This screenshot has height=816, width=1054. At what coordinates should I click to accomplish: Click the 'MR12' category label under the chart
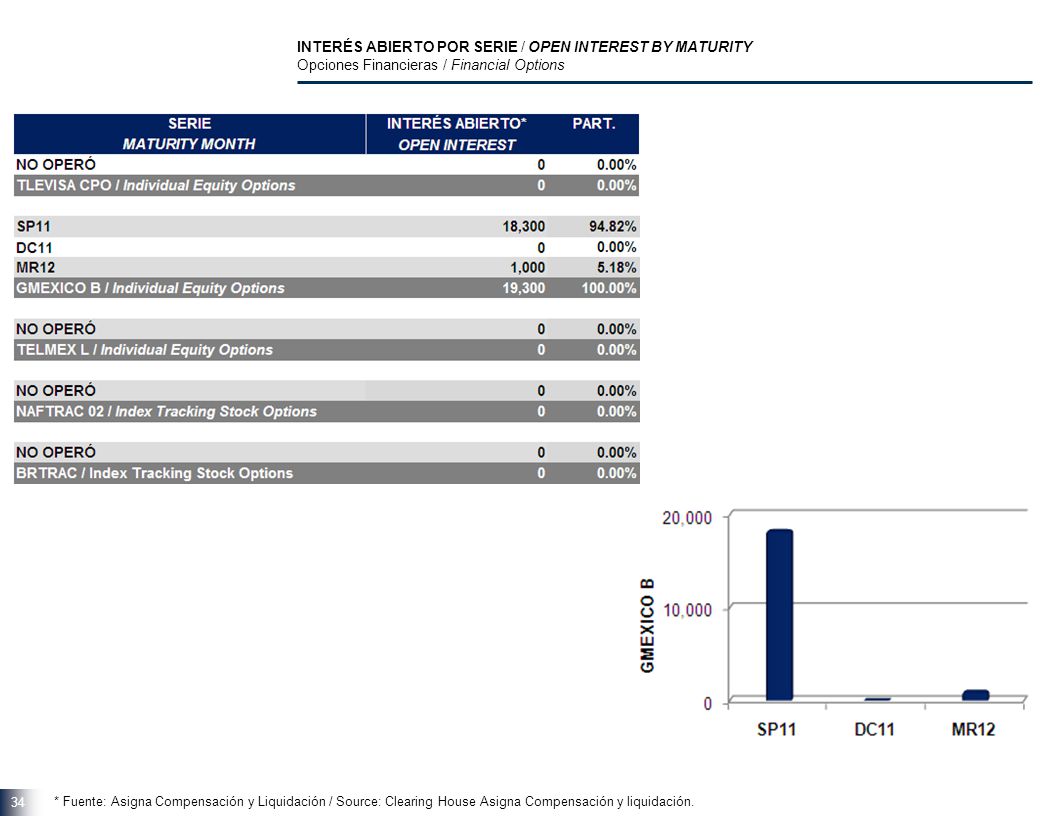click(973, 729)
